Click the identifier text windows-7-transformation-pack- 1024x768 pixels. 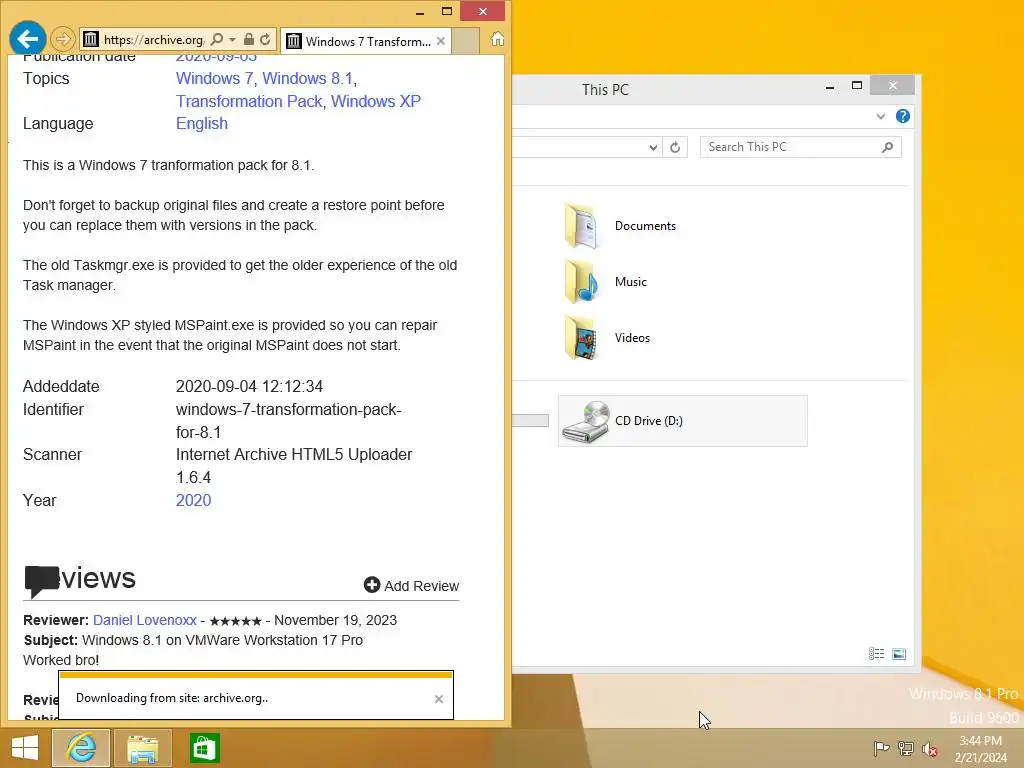pyautogui.click(x=289, y=409)
